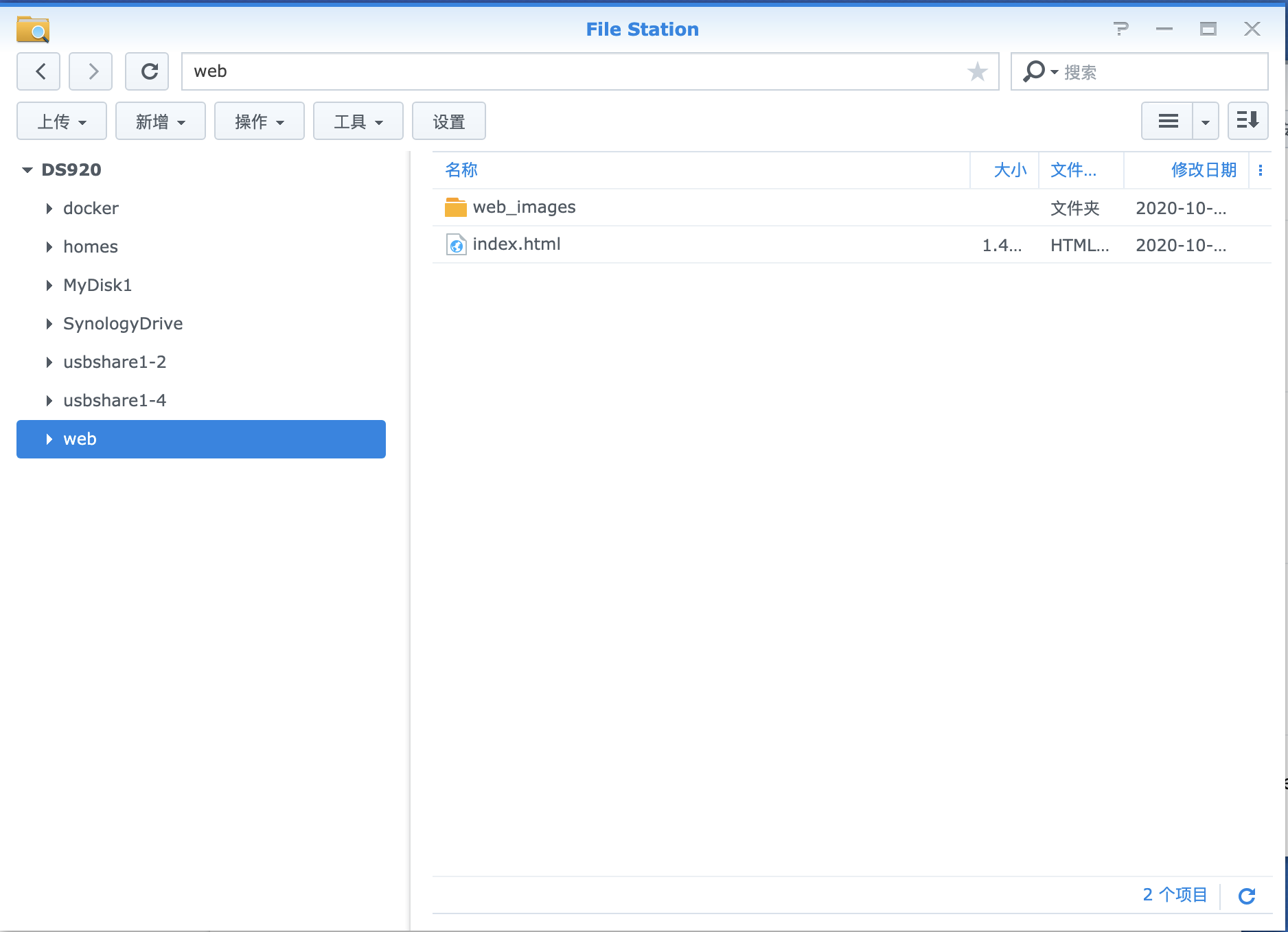Refresh the file list at bottom right
The height and width of the screenshot is (932, 1288).
(1247, 896)
